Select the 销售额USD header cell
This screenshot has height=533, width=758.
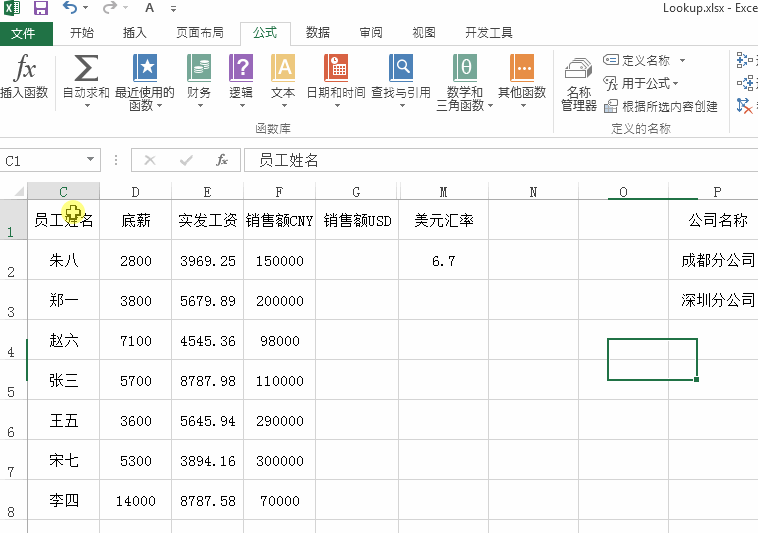[x=357, y=220]
